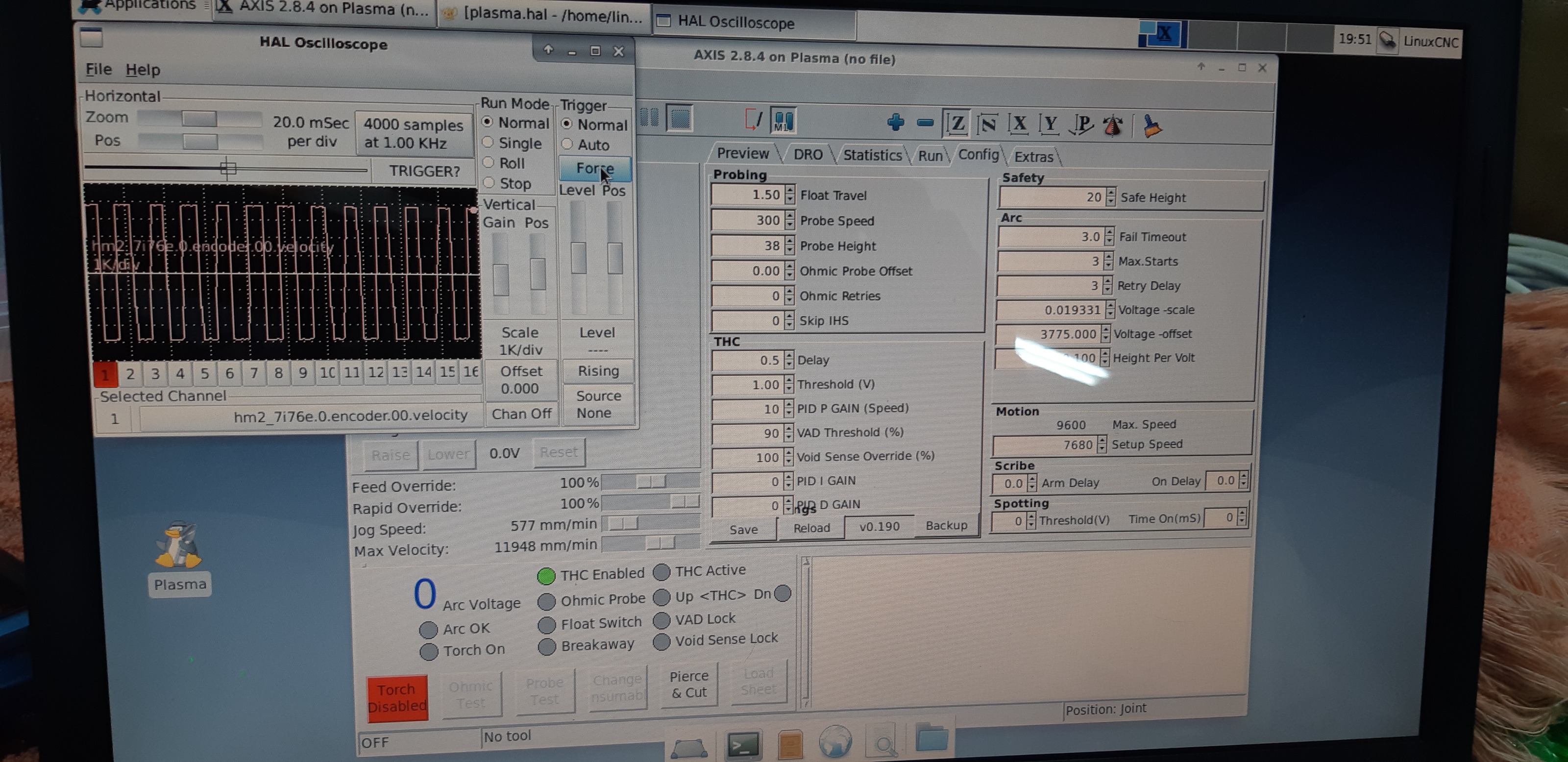Switch to the DRO tab
The width and height of the screenshot is (1568, 762).
click(808, 154)
